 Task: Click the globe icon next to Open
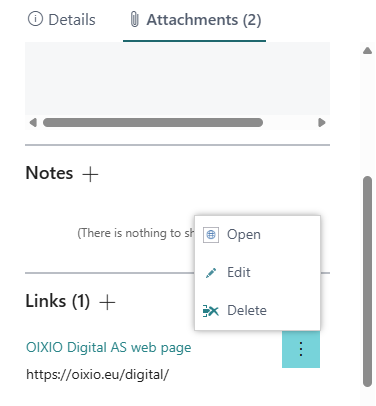(211, 235)
